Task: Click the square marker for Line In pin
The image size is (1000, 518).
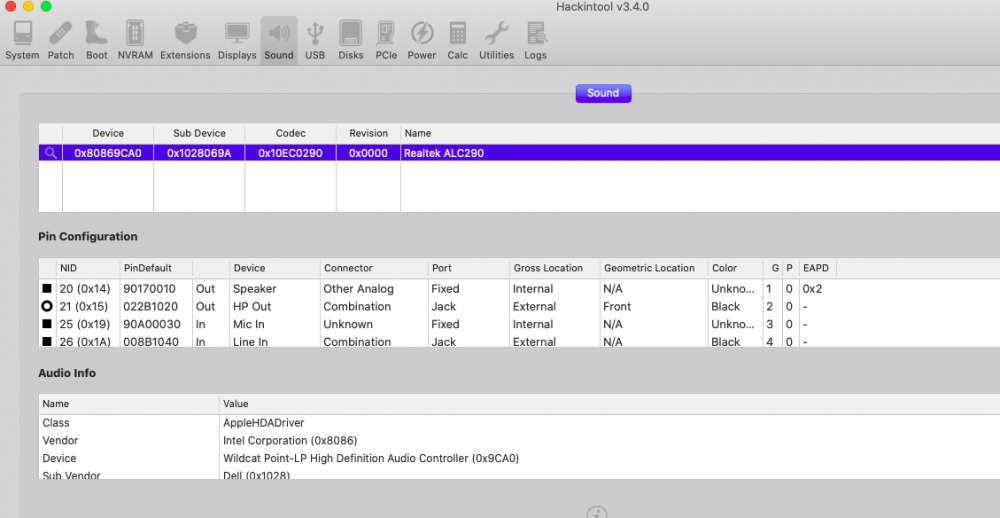Action: [x=47, y=342]
